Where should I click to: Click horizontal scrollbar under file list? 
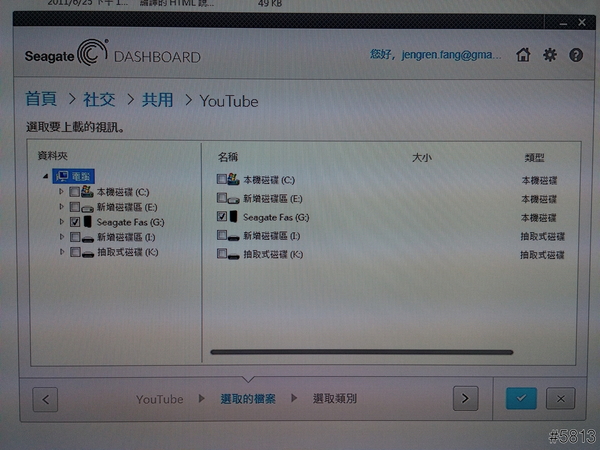(x=362, y=352)
